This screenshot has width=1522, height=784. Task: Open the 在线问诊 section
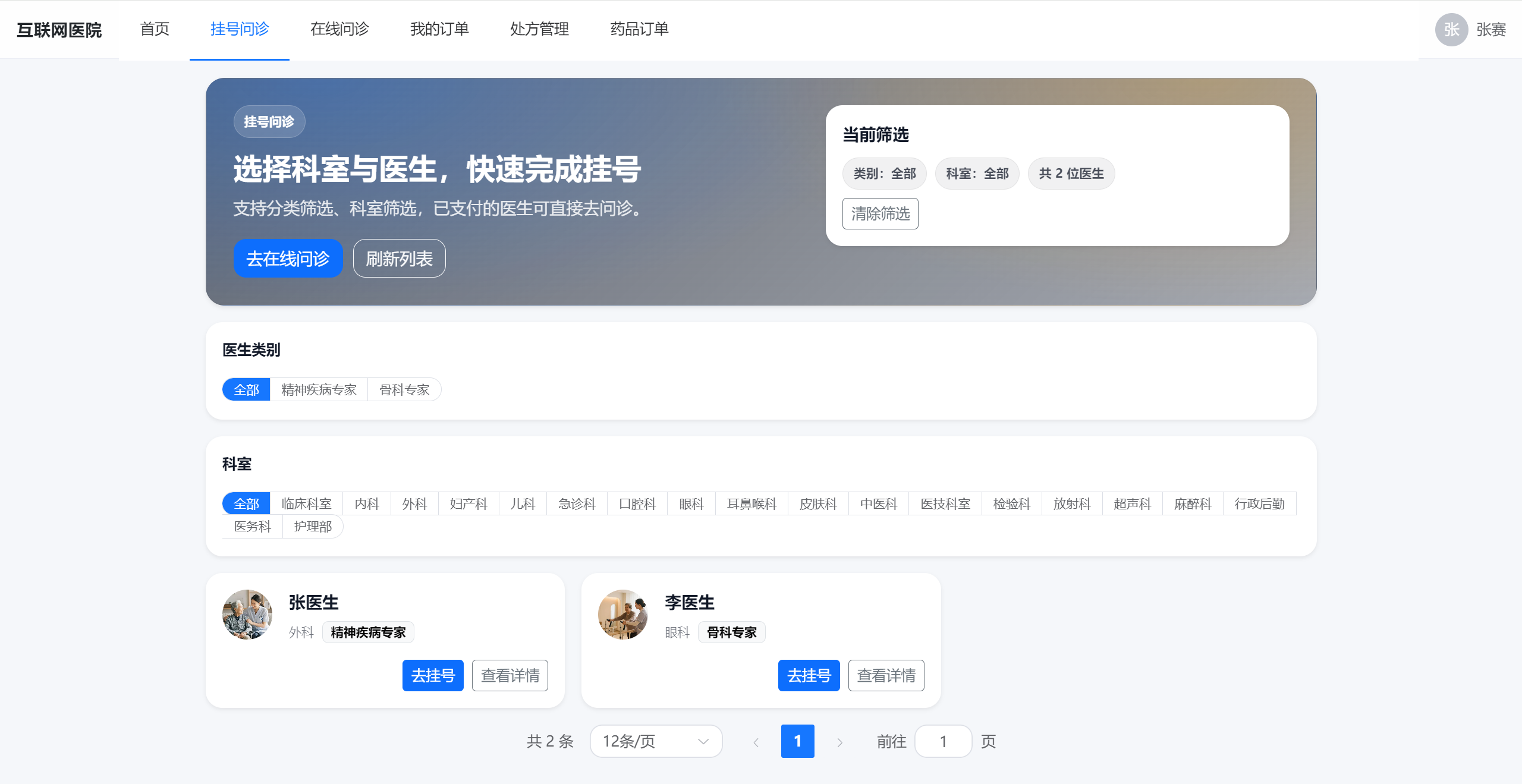[339, 29]
